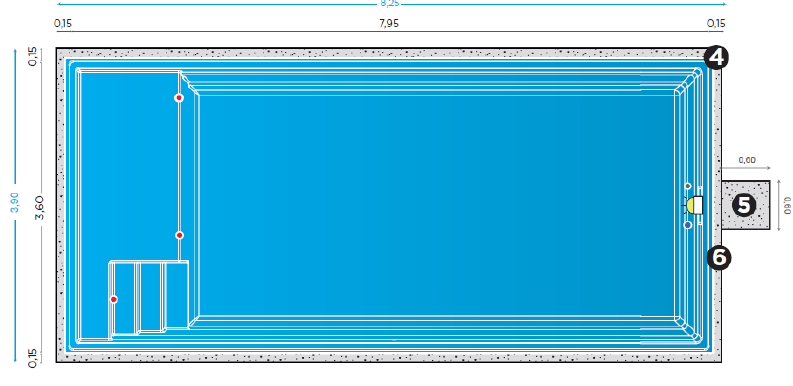Click the black number 4 badge
The image size is (793, 386).
(717, 58)
